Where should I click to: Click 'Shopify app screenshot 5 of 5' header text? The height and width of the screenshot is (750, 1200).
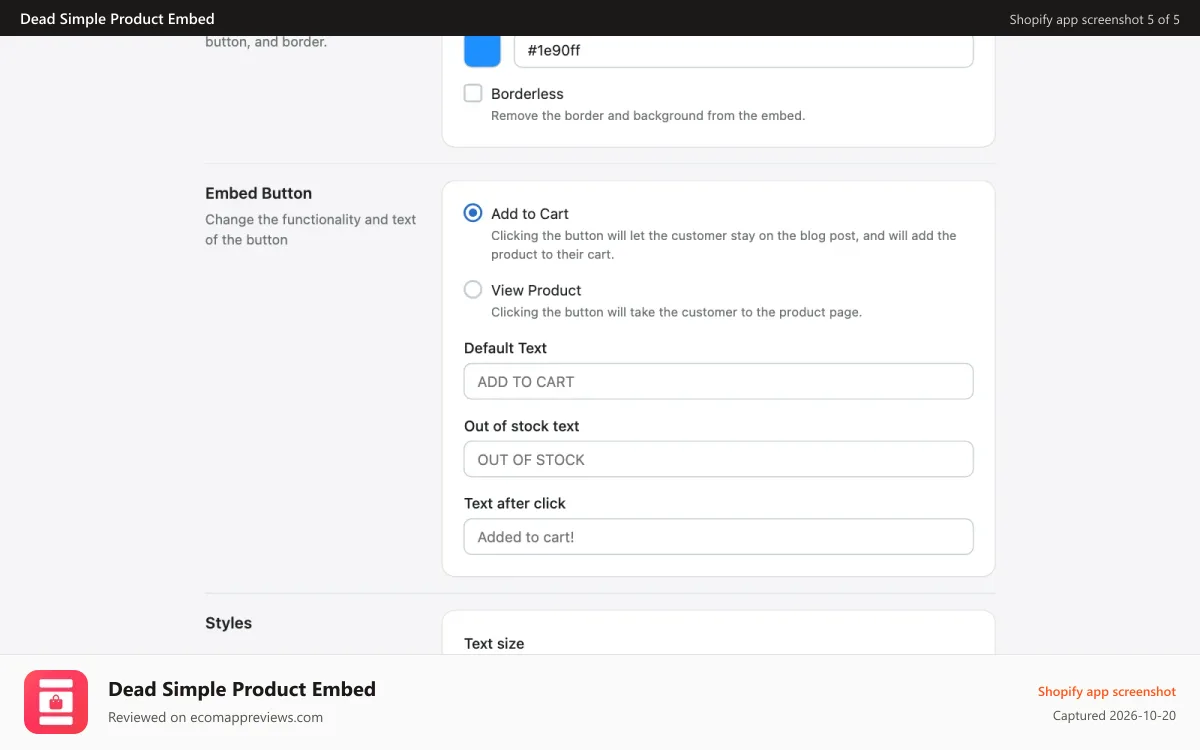coord(1094,19)
